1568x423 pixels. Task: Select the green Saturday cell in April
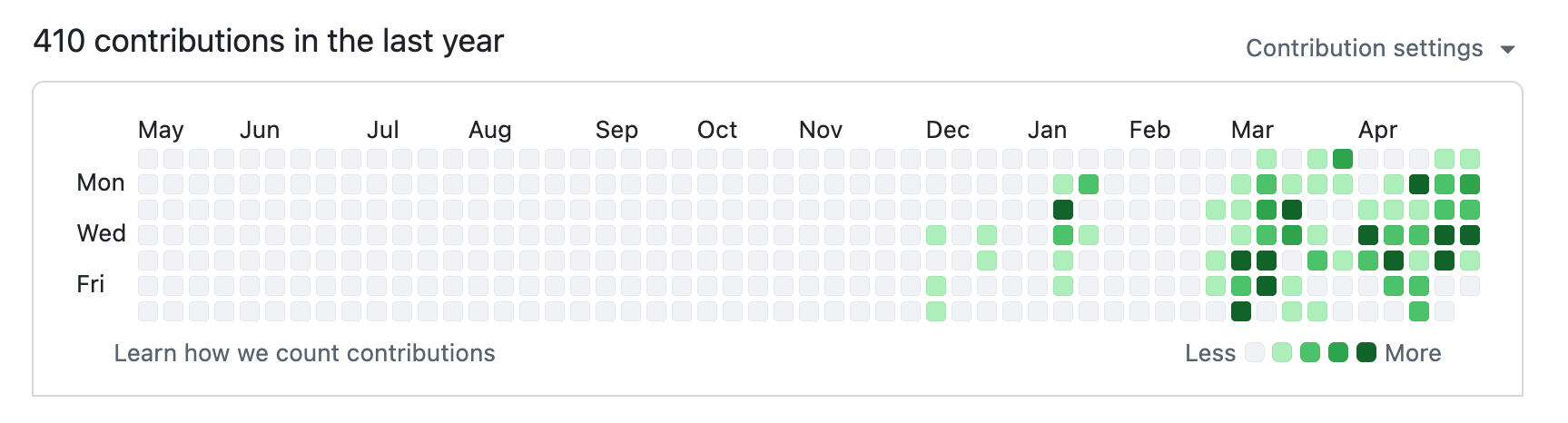pos(1419,311)
